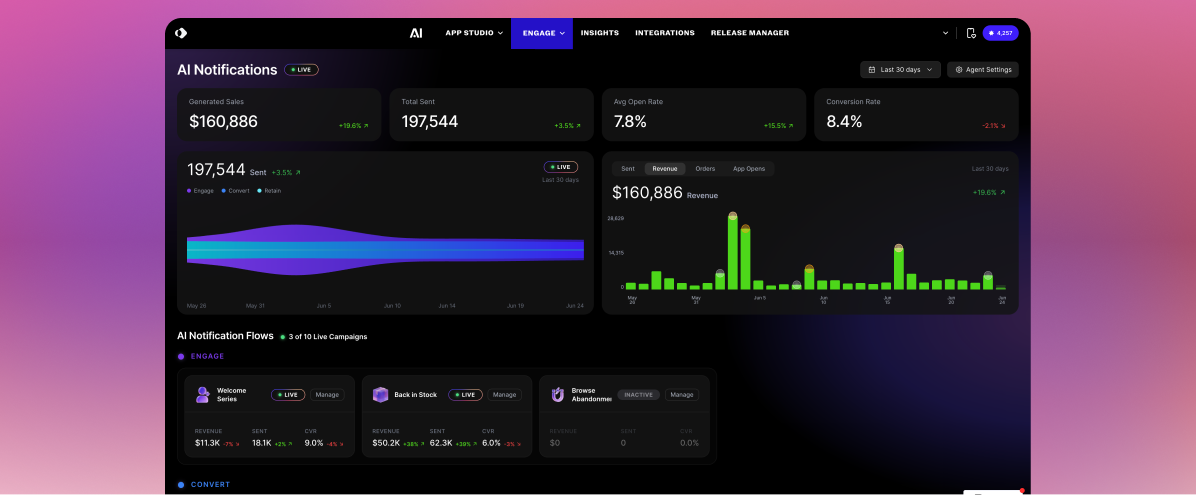
Task: Open the AI section icon
Action: (x=416, y=33)
